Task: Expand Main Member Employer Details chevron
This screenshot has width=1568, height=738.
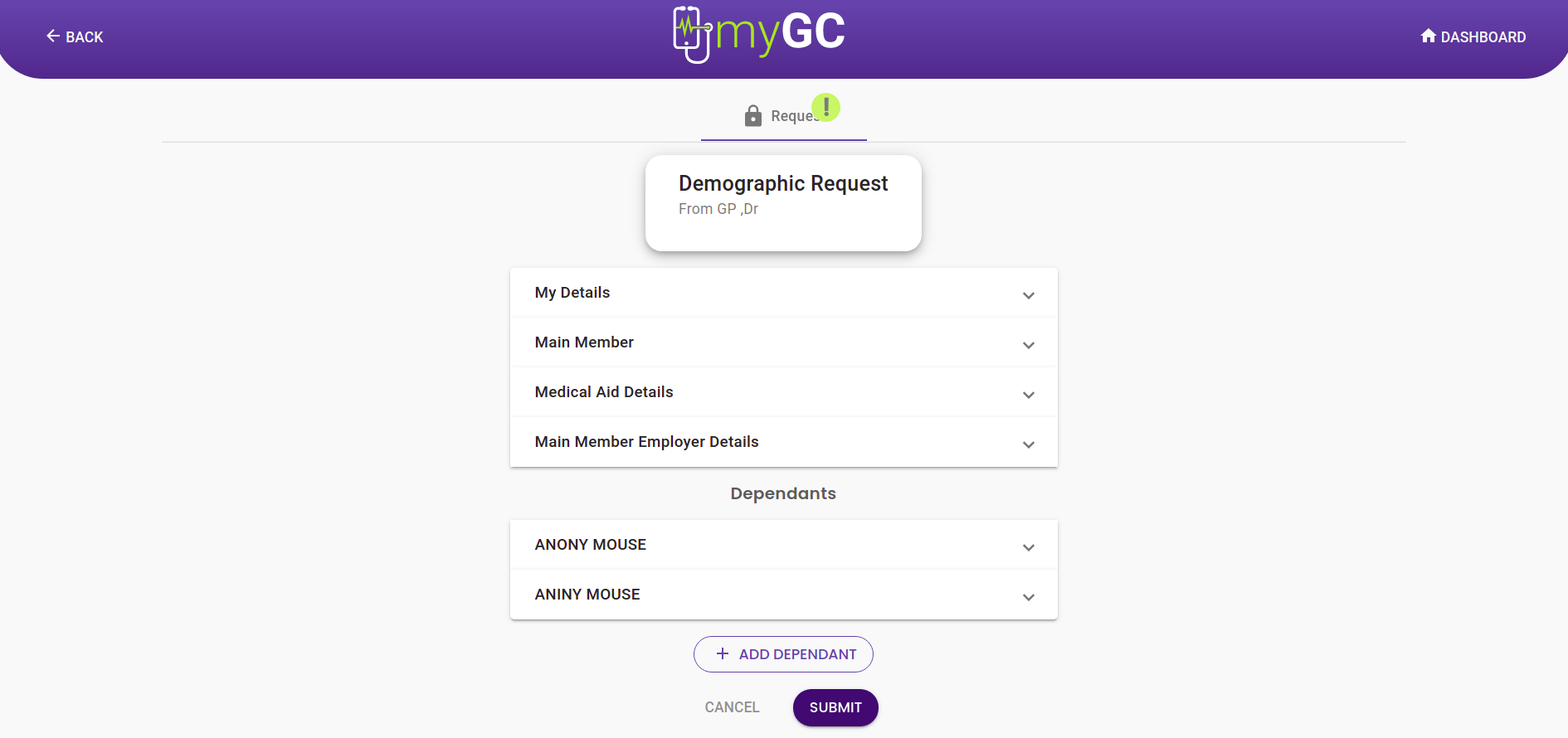Action: pos(1028,444)
